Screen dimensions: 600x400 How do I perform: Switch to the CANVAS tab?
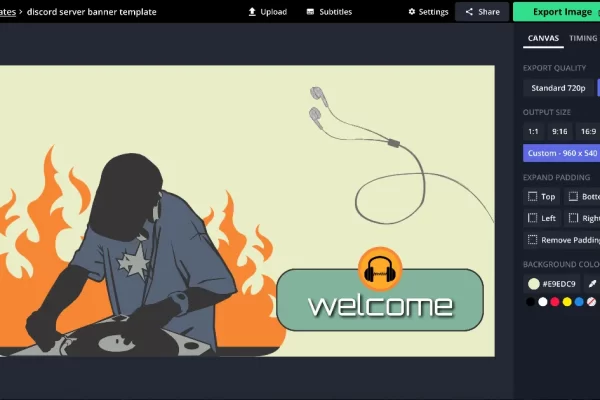click(x=543, y=38)
